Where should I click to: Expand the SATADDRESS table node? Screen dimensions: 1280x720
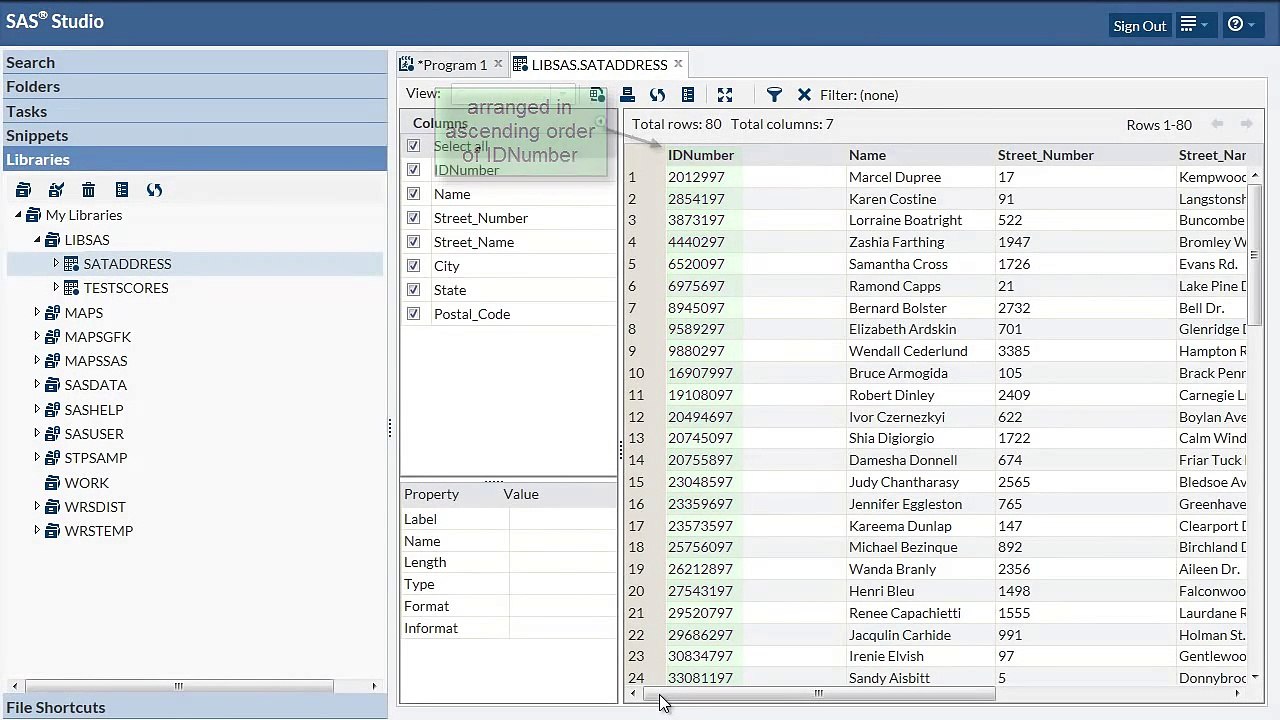coord(56,264)
